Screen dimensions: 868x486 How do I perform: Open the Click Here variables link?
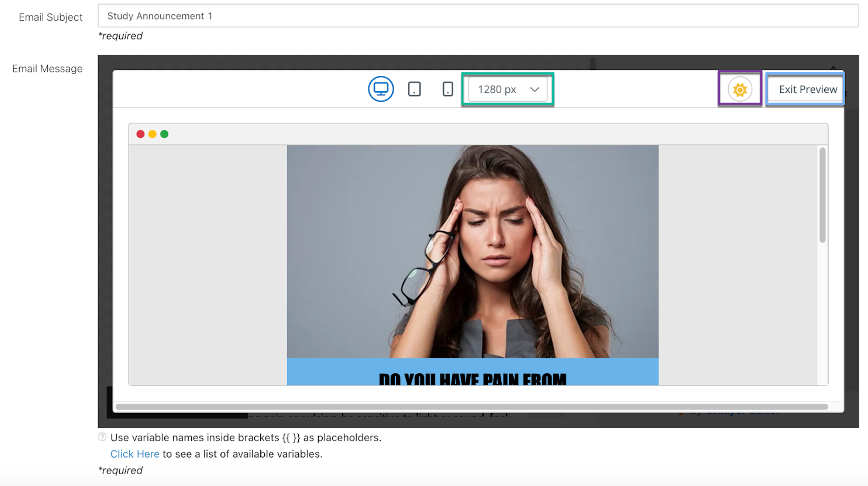coord(135,454)
